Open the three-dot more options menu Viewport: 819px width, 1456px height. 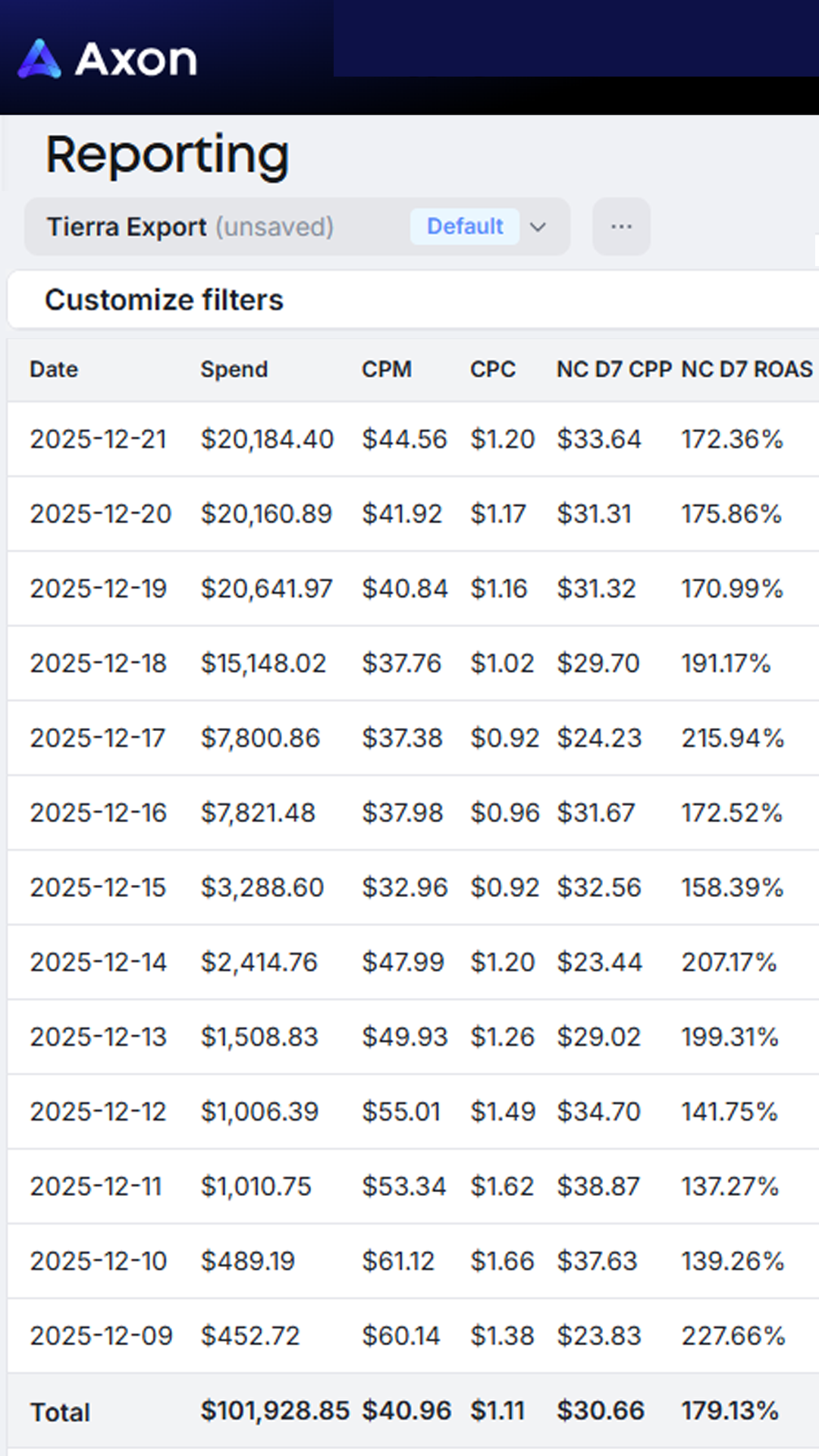click(621, 227)
